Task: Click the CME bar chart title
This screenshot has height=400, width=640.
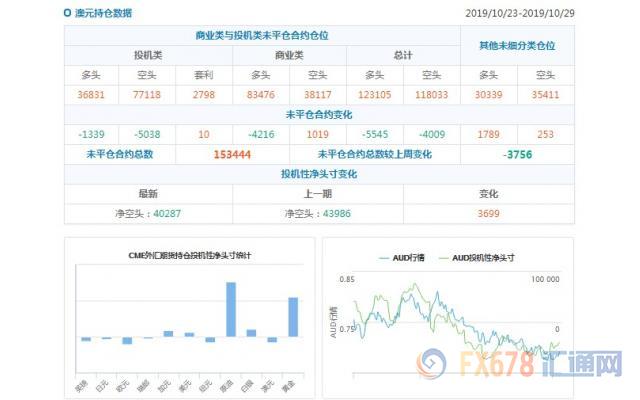Action: 189,256
